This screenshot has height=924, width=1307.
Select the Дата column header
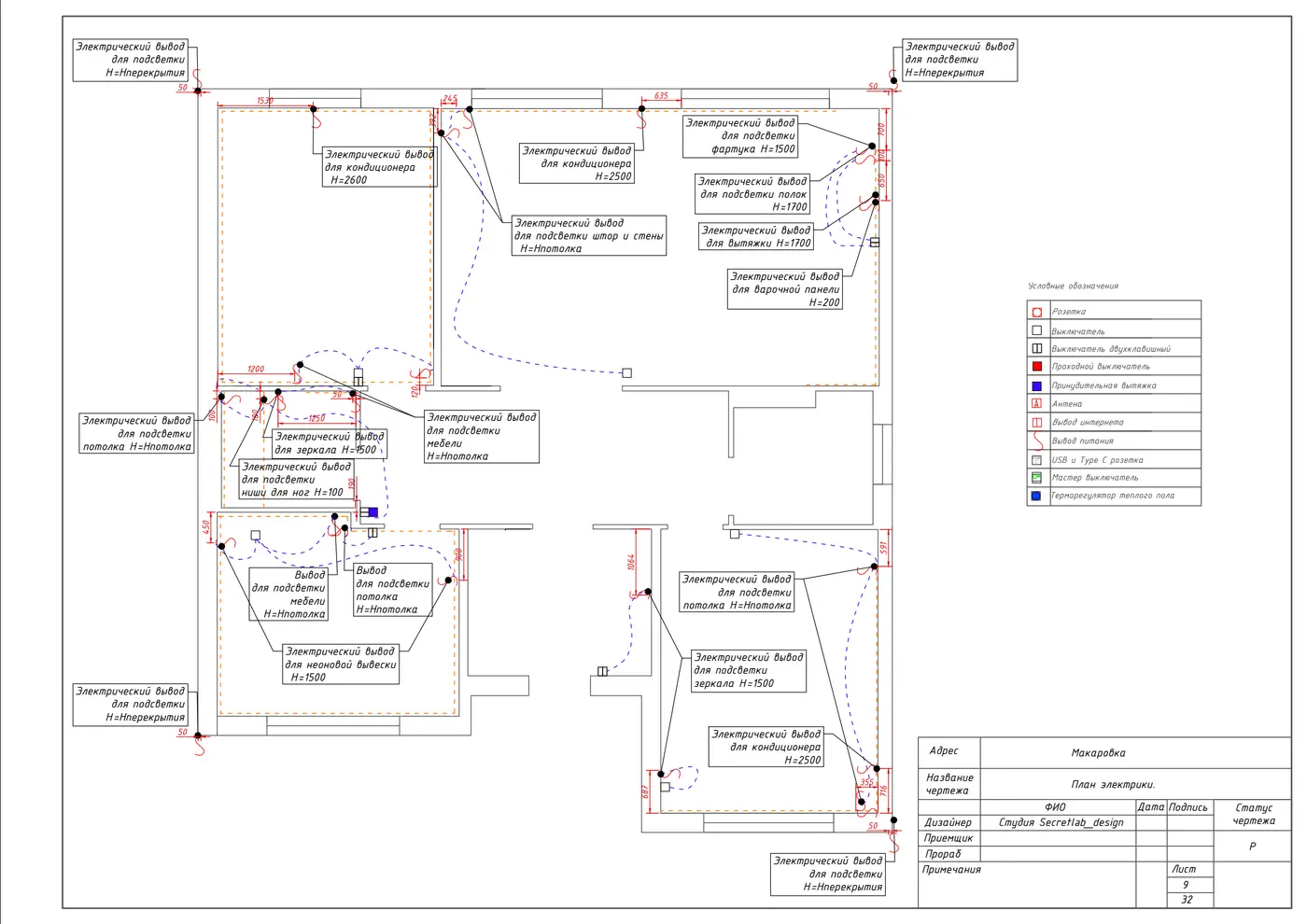[x=1151, y=807]
